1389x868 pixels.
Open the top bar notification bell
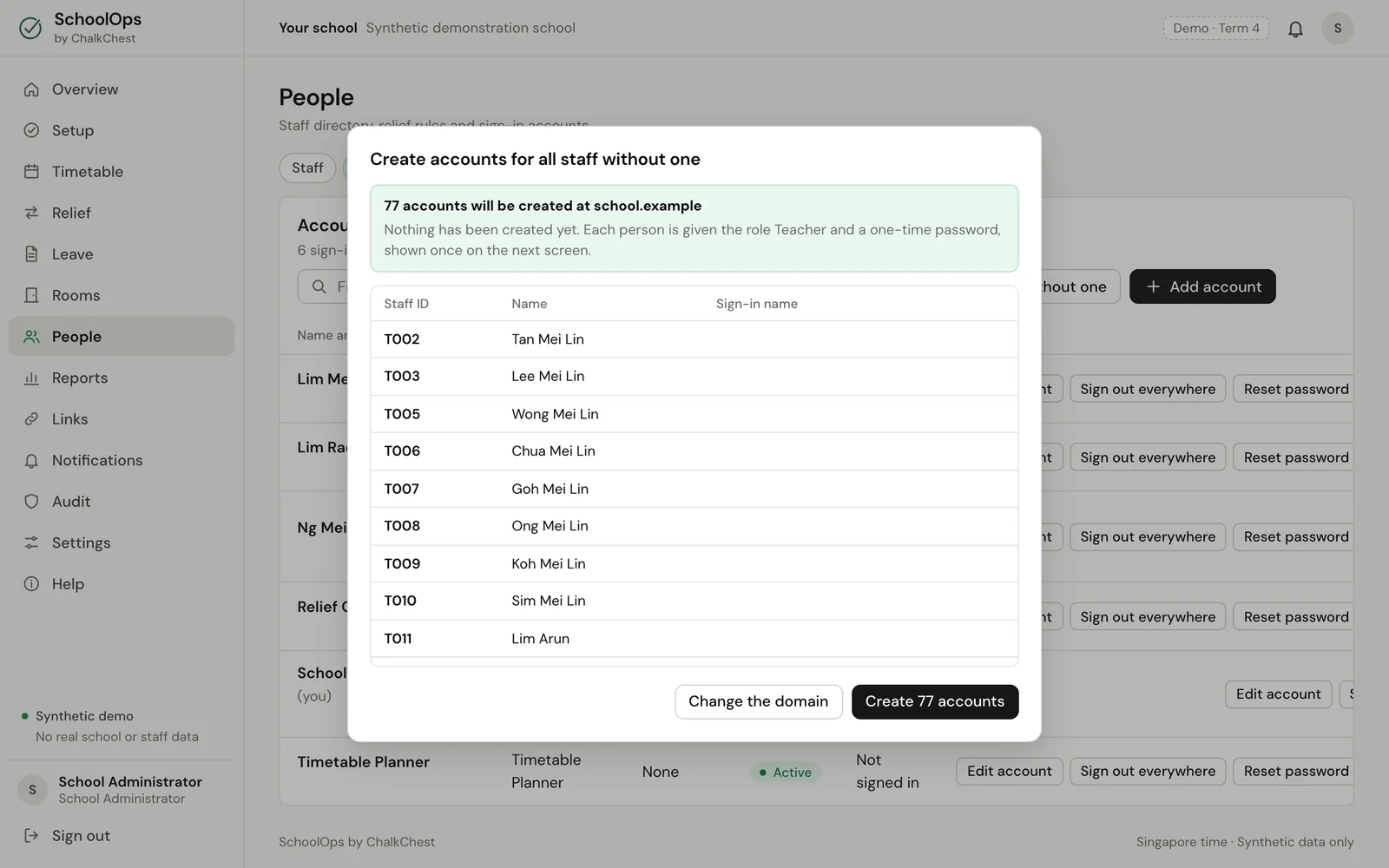point(1295,29)
